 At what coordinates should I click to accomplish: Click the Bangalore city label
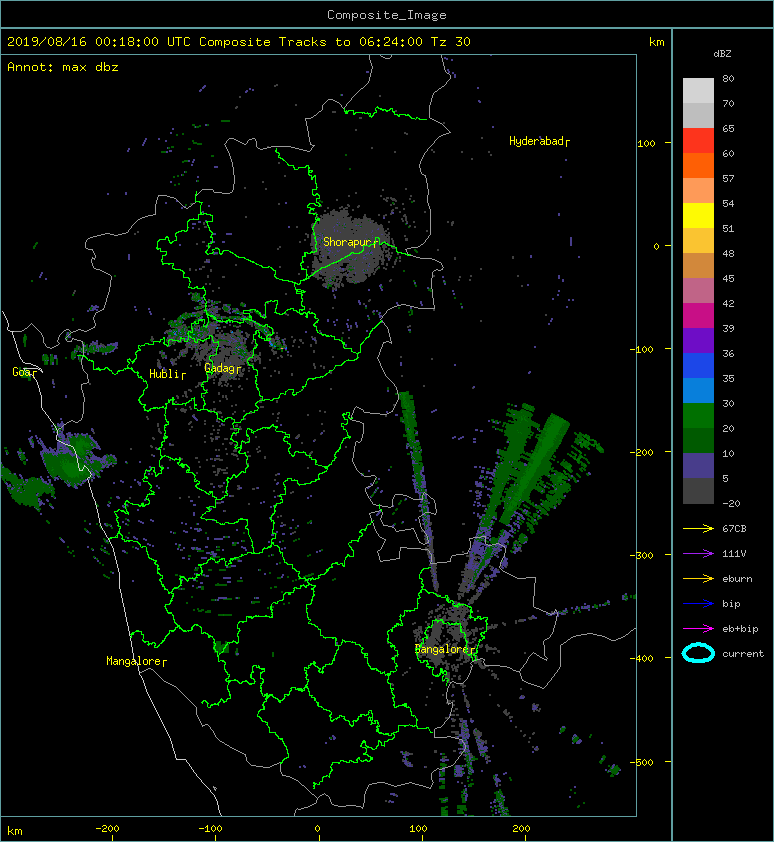tap(443, 649)
